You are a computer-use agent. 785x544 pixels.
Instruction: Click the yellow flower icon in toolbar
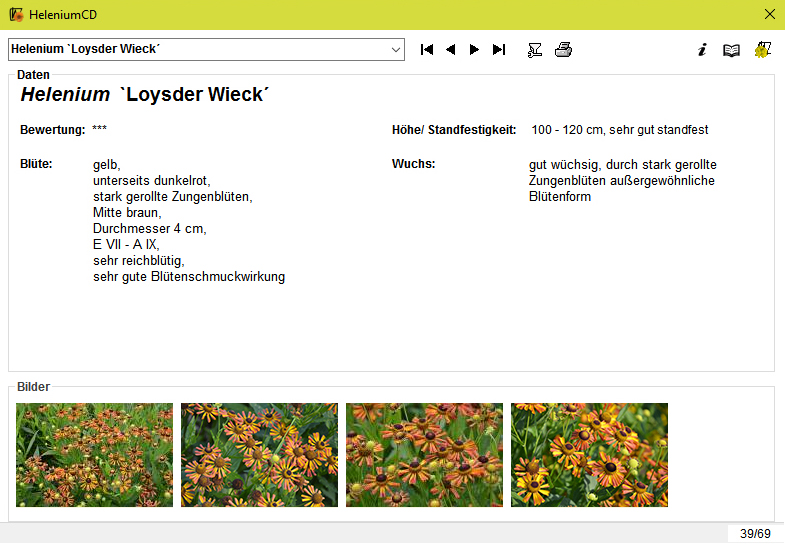point(763,50)
